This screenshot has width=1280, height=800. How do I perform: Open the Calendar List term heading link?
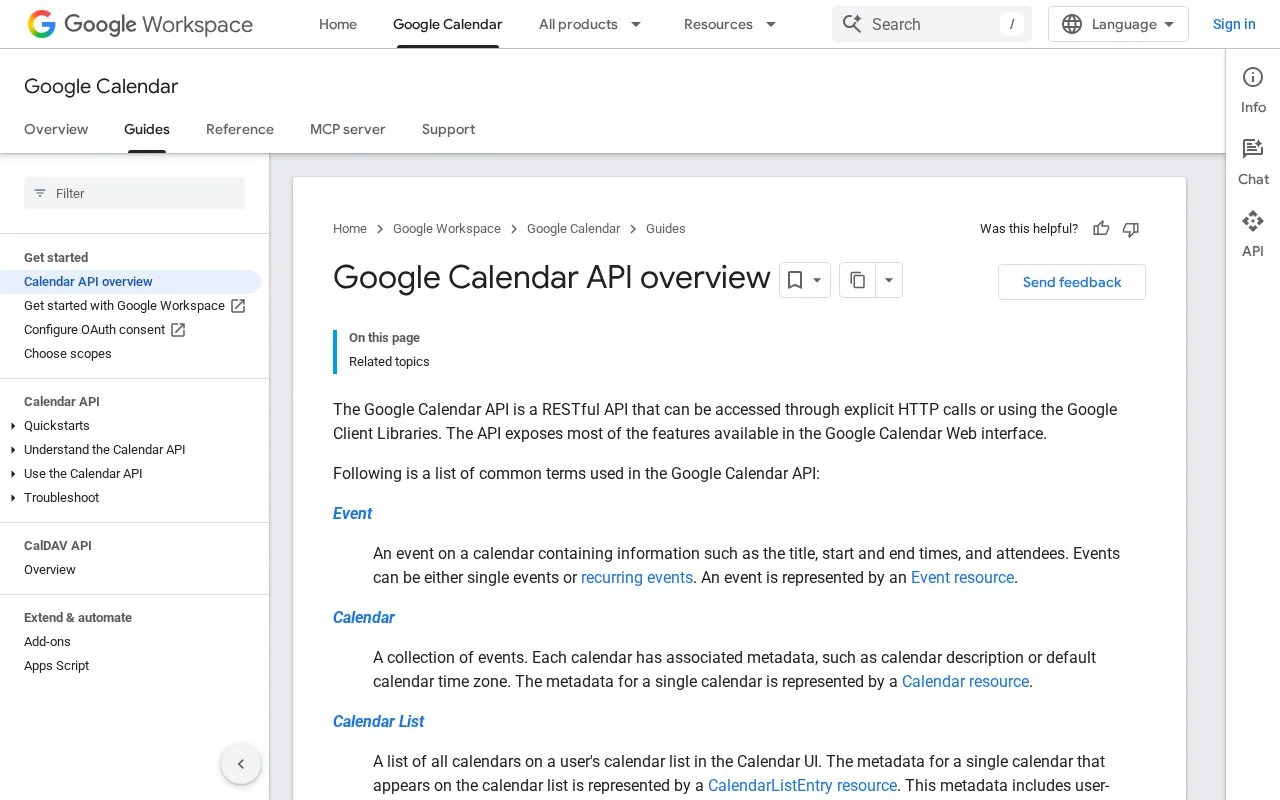point(379,721)
